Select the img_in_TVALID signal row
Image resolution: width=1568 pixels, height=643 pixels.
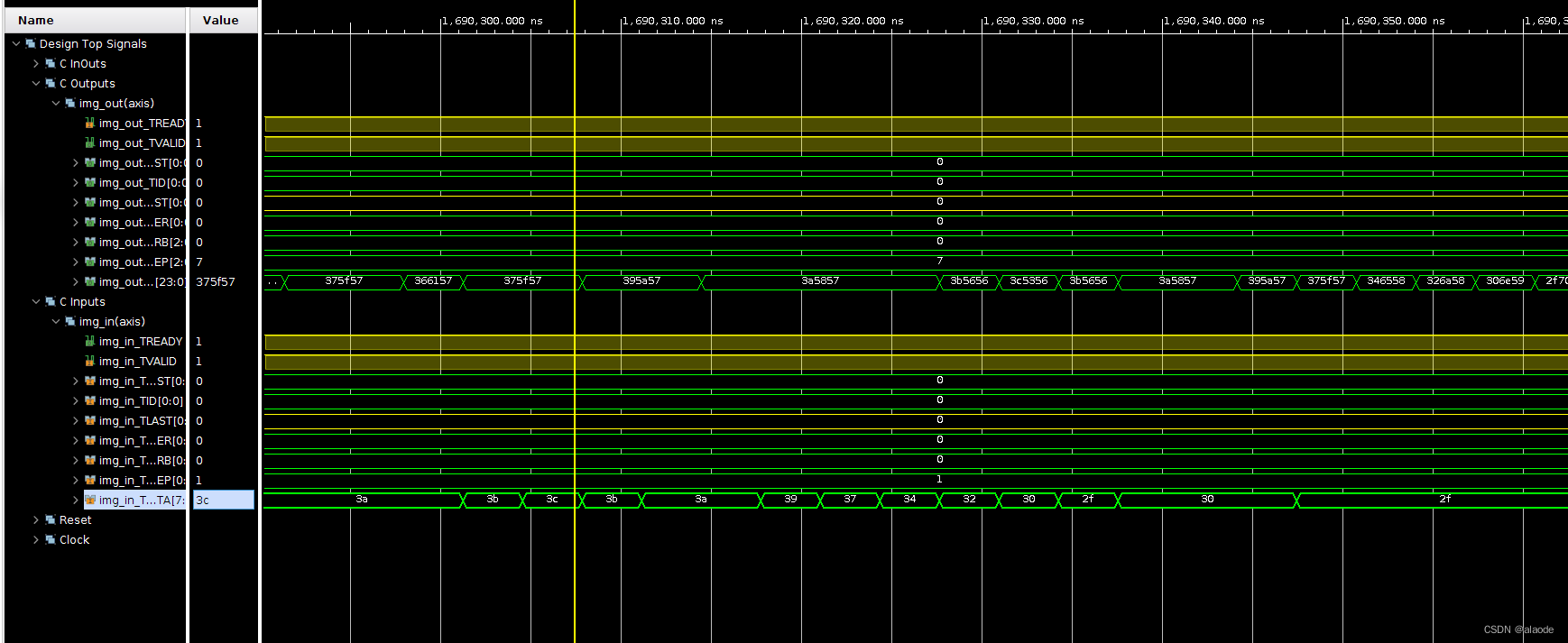pos(137,361)
